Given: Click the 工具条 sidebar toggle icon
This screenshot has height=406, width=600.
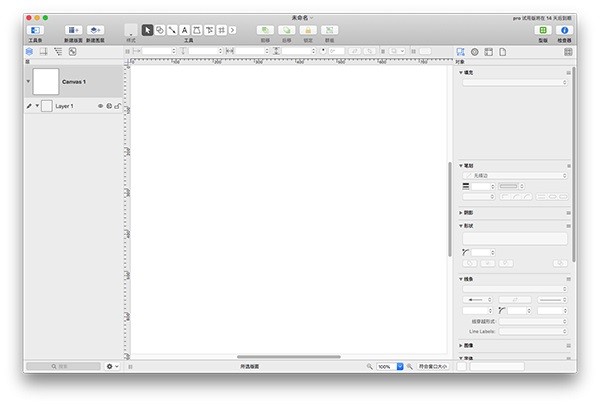Looking at the screenshot, I should [35, 31].
